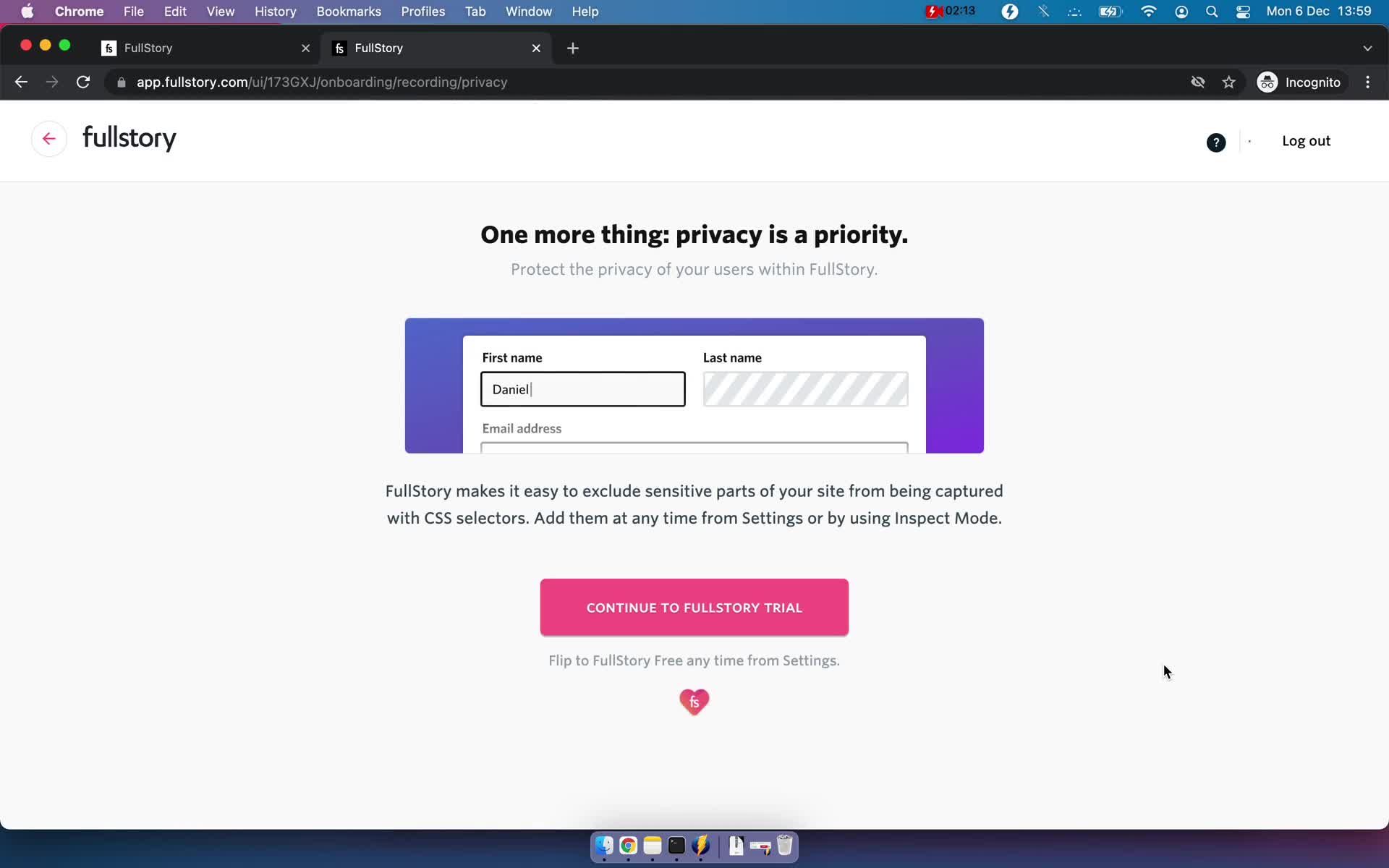Viewport: 1389px width, 868px height.
Task: Click the incognito profile icon in address bar
Action: point(1265,82)
